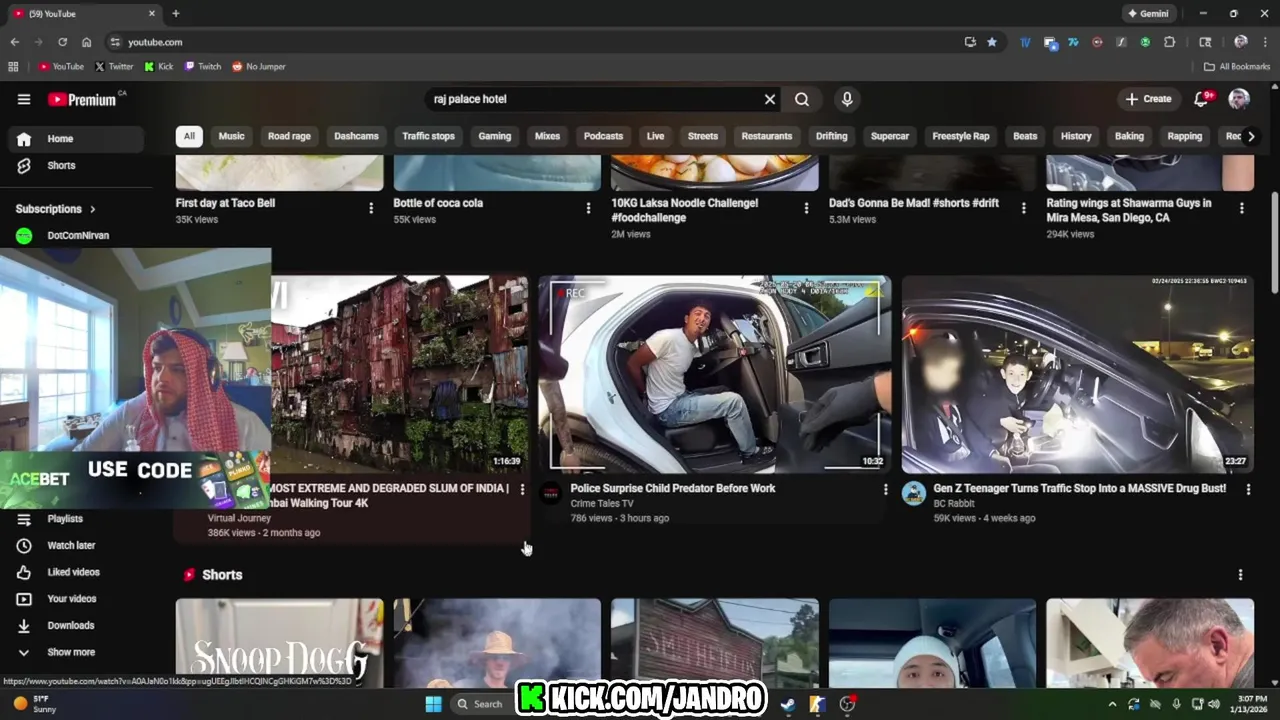Open options for Police Surprise Child Predator video
Screen dimensions: 1280x720
point(885,489)
